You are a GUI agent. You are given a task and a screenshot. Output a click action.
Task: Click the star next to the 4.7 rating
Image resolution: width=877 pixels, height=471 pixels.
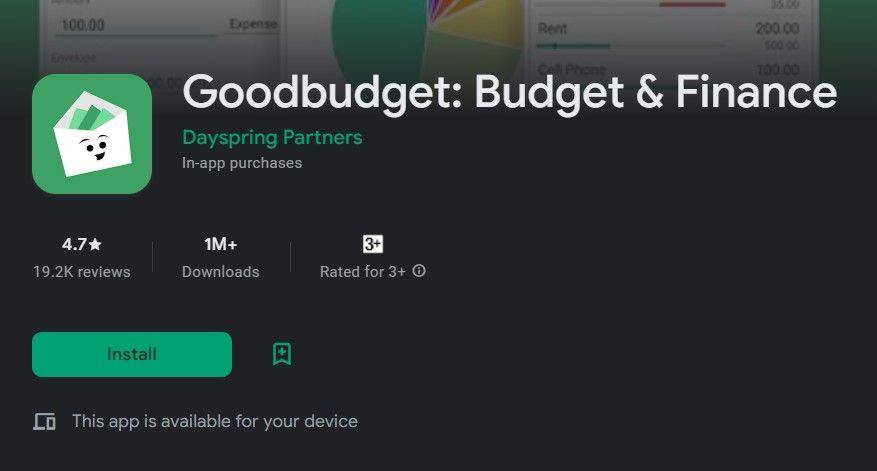pyautogui.click(x=95, y=244)
